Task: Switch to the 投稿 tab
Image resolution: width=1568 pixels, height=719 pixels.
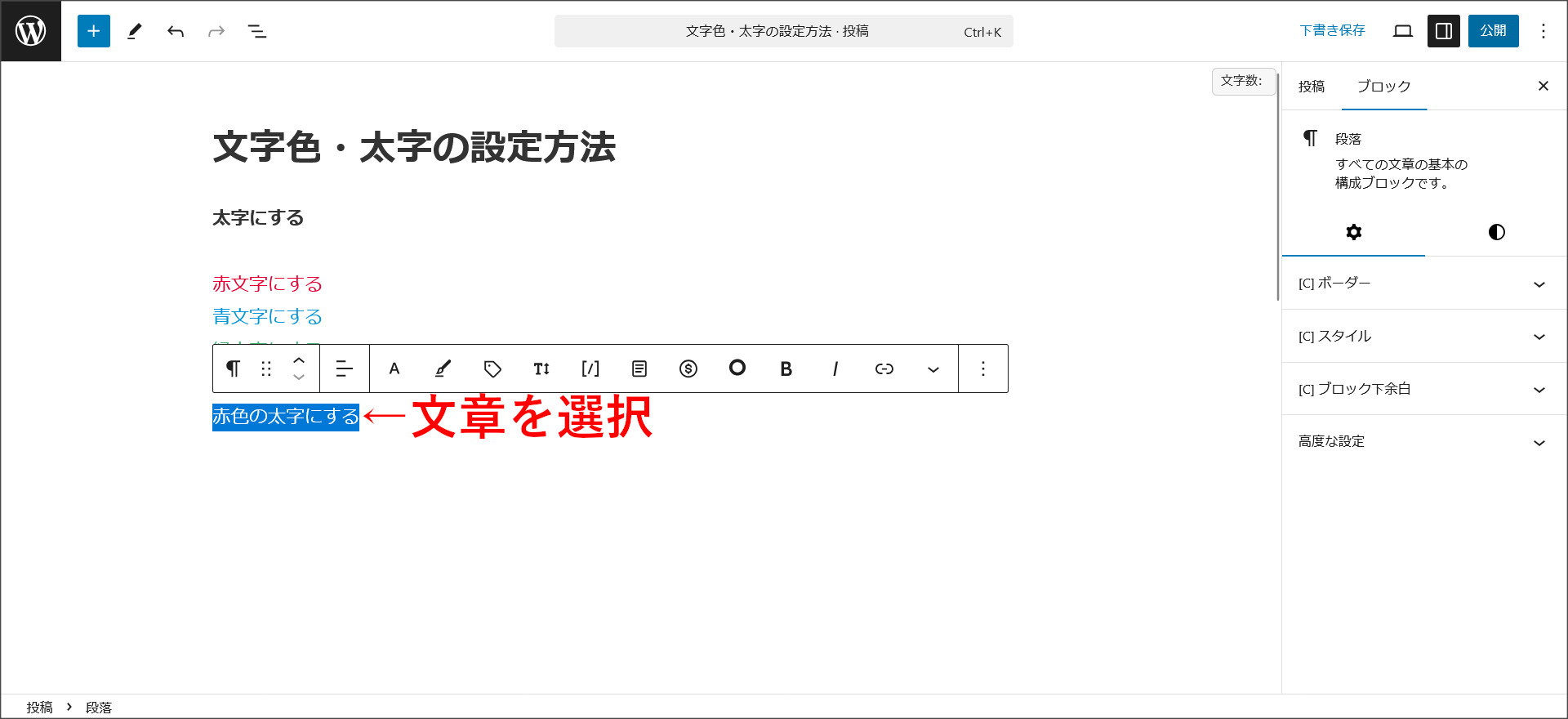Action: [1312, 87]
